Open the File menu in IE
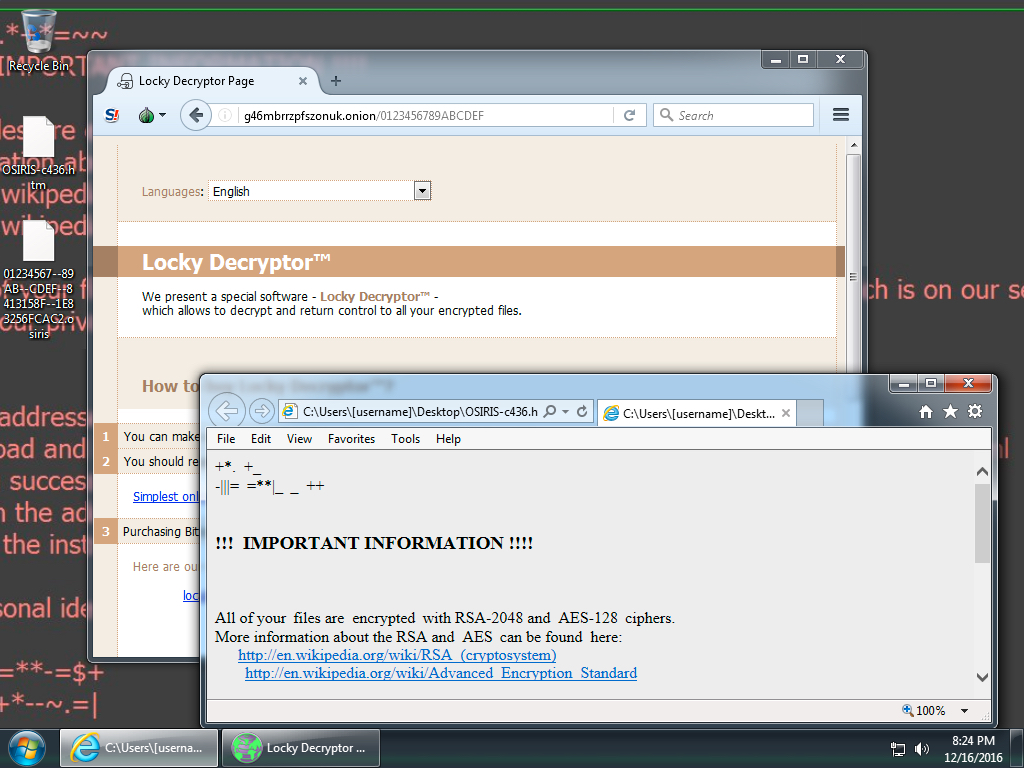Screen dimensions: 1024x768 [226, 439]
